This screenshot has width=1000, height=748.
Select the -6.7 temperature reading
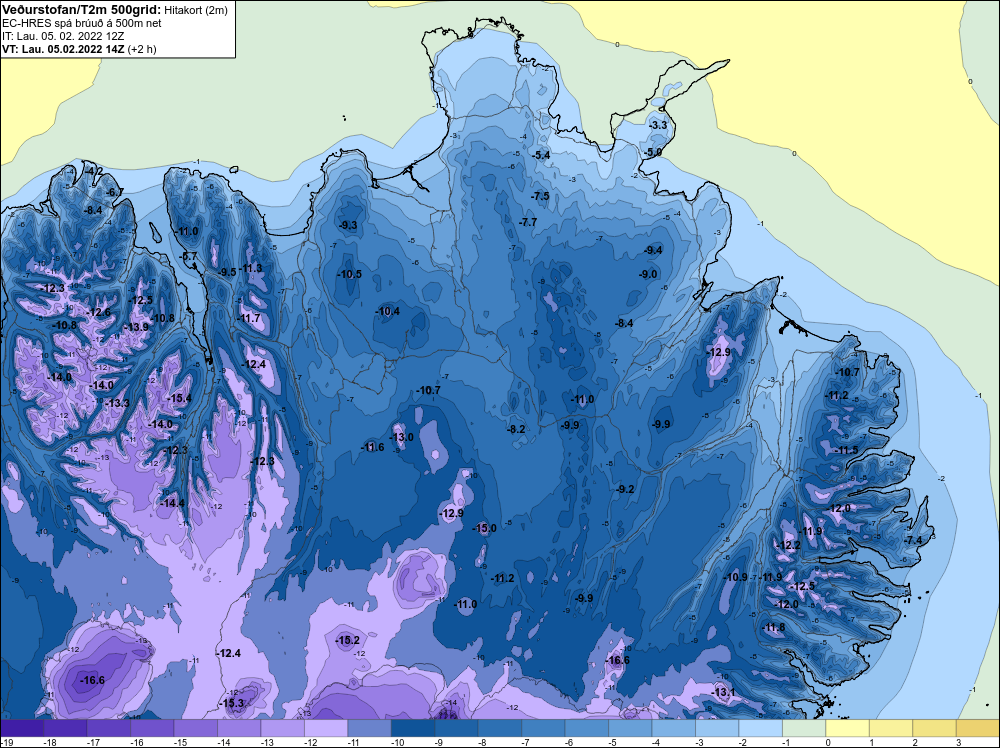(x=114, y=192)
